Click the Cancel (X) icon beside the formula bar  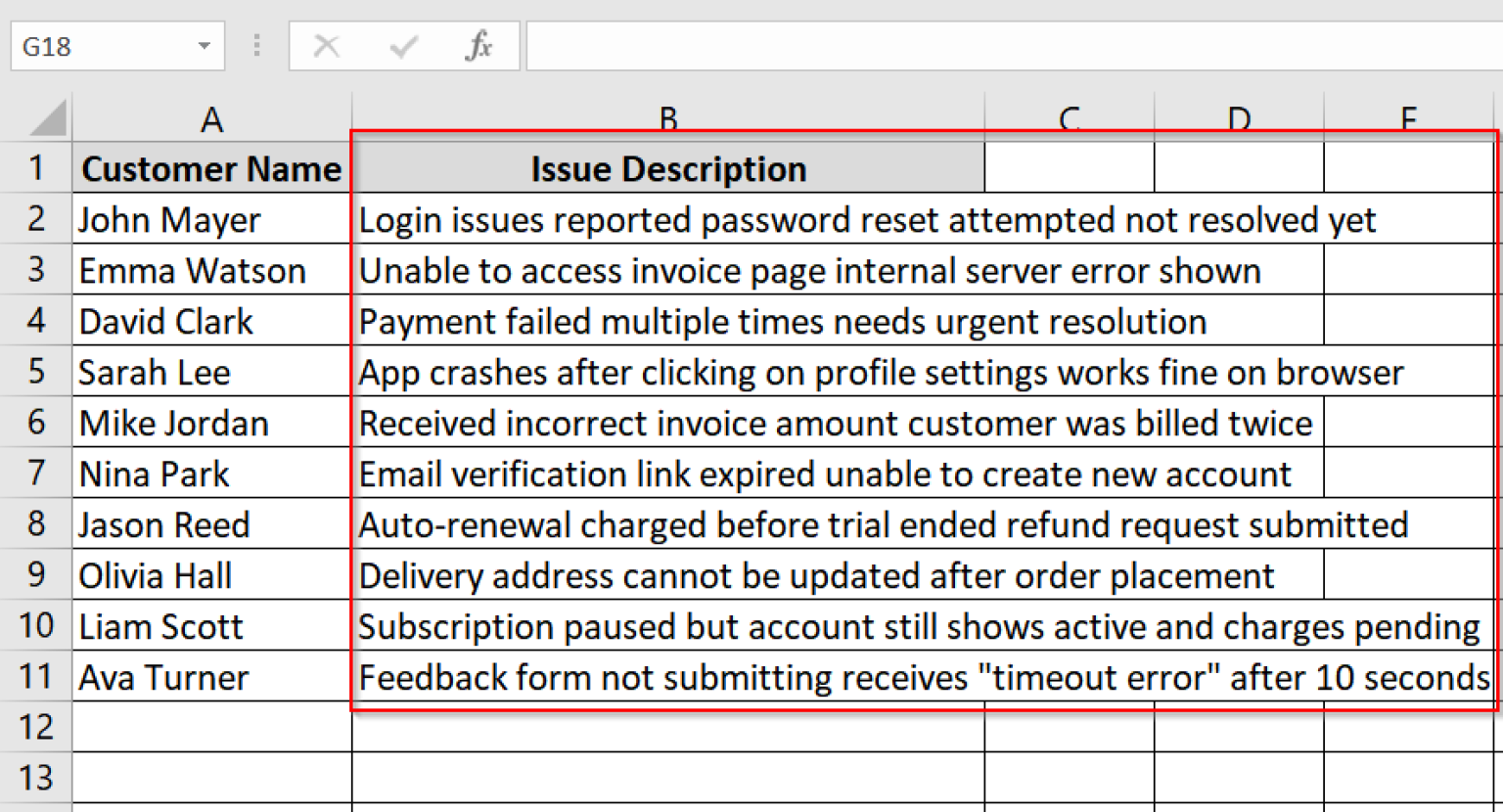point(328,45)
